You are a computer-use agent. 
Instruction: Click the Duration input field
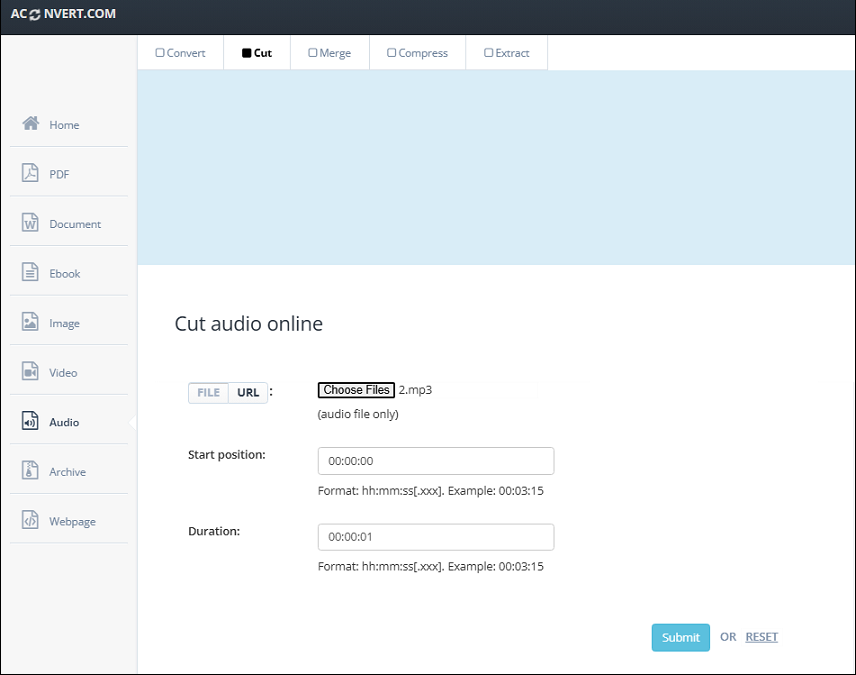pos(436,537)
